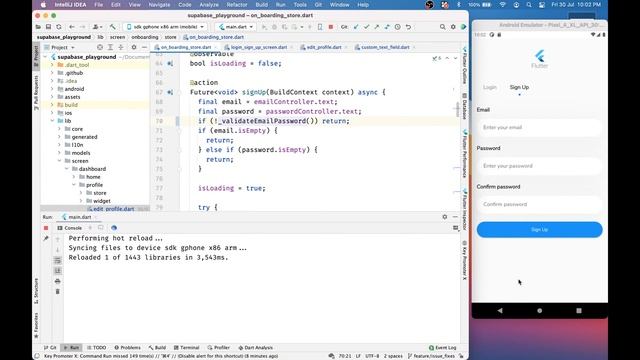
Task: Update project with the Git checkmark arrow
Action: [356, 27]
